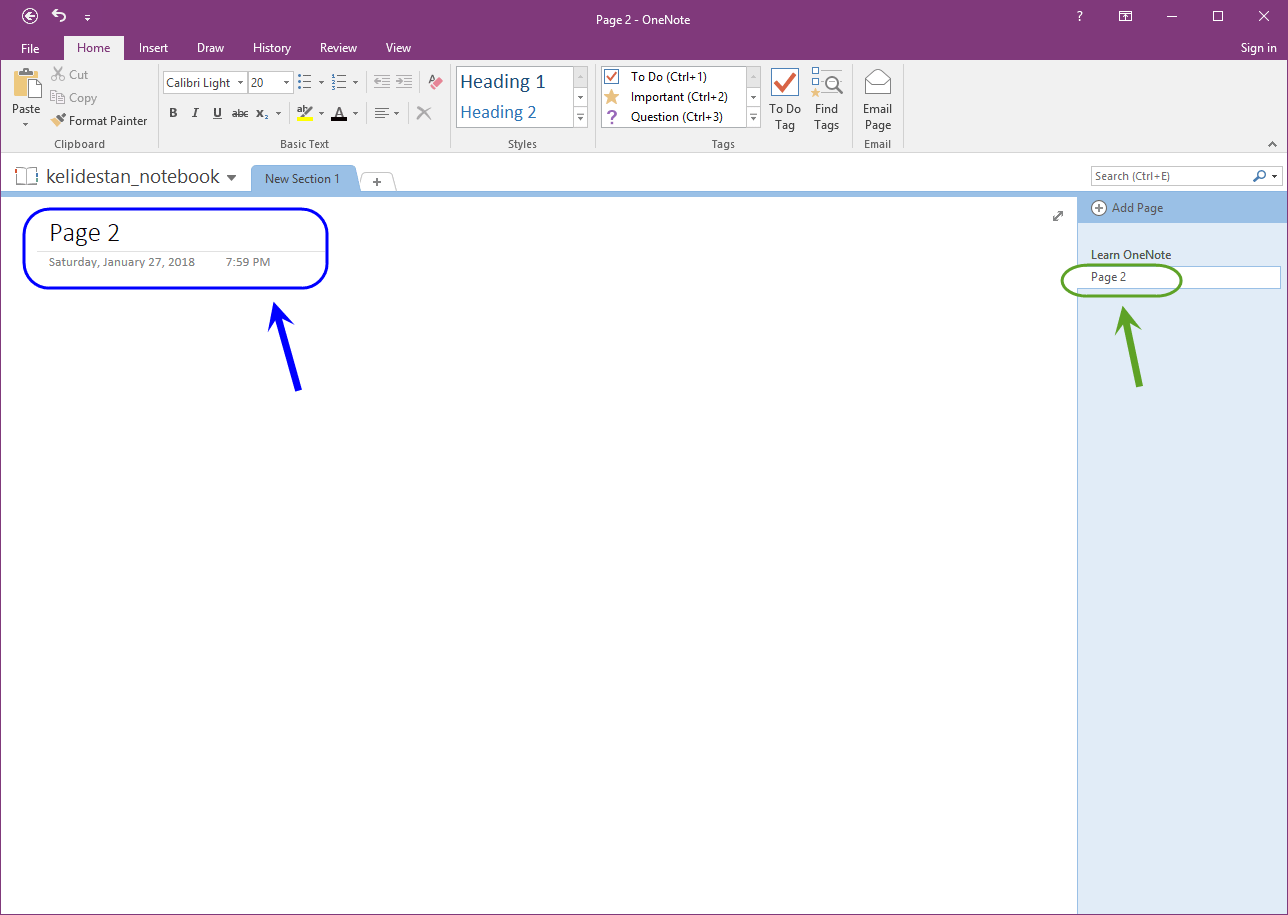The height and width of the screenshot is (915, 1288).
Task: Open paragraph alignment options
Action: (x=387, y=113)
